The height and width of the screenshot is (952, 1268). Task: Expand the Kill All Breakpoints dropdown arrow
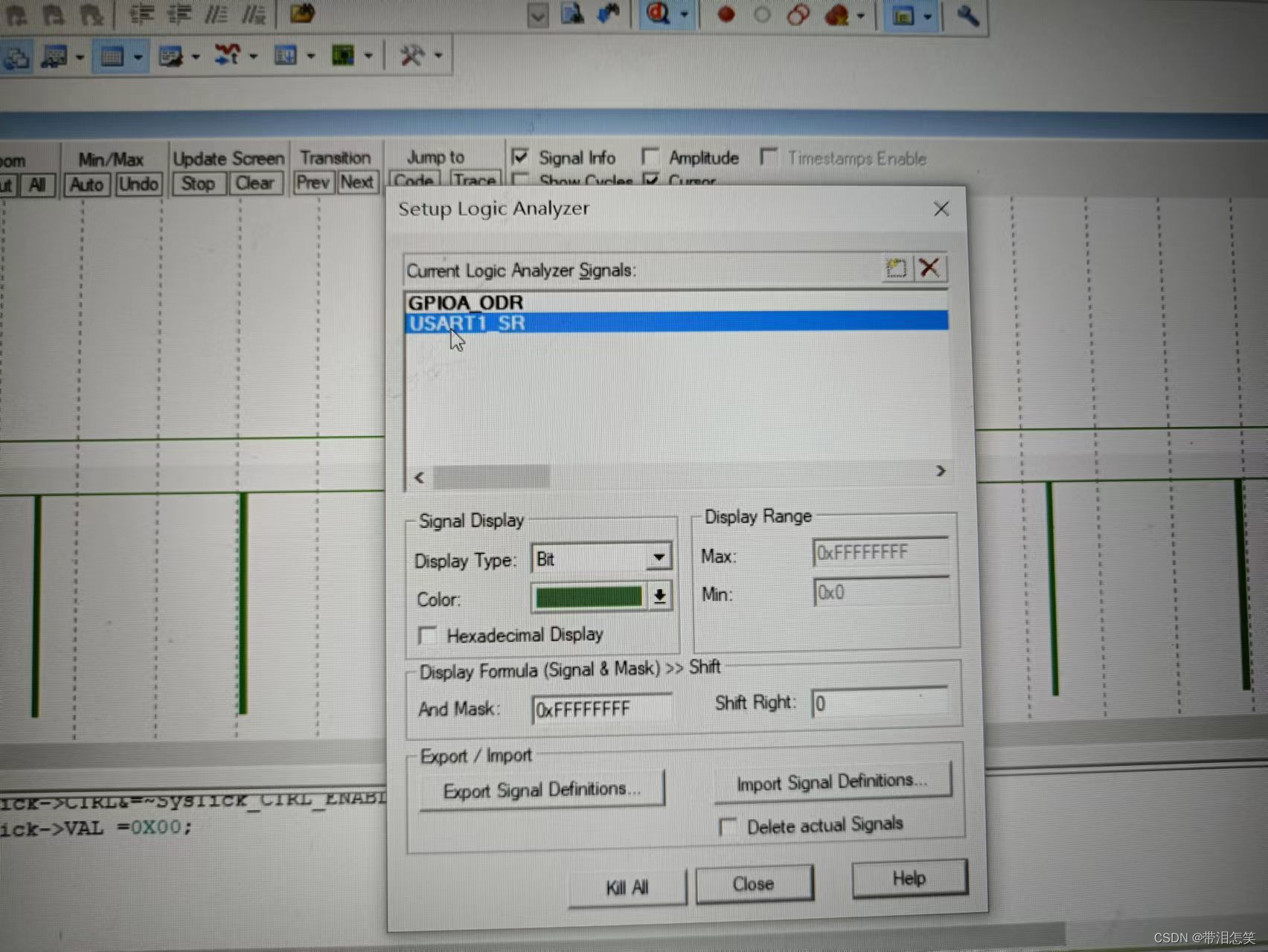(861, 16)
